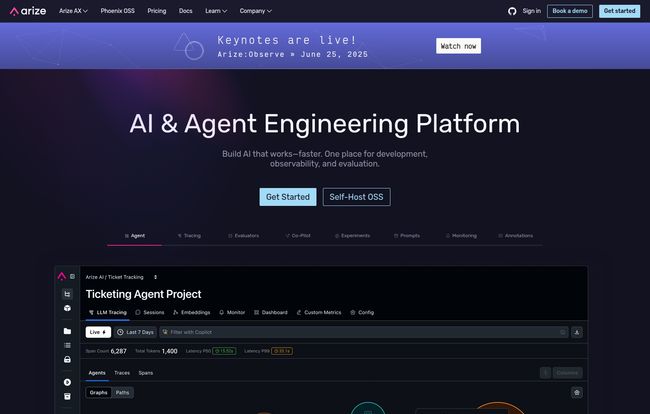
Task: Select the Annotations feature tab
Action: [x=516, y=236]
